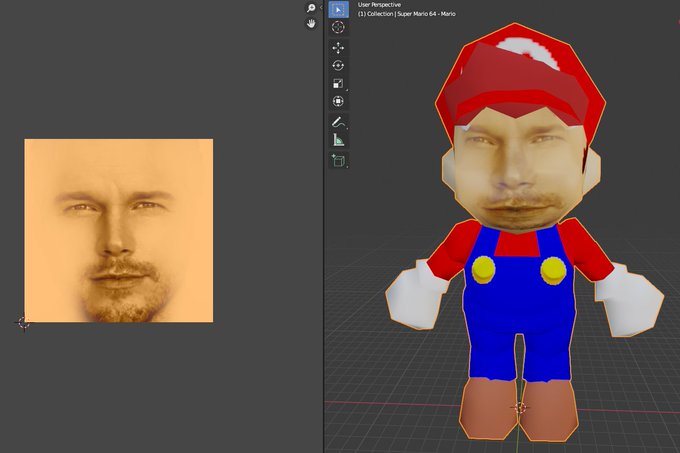Click the pan hand gizmo in image editor
680x453 pixels.
tap(311, 23)
